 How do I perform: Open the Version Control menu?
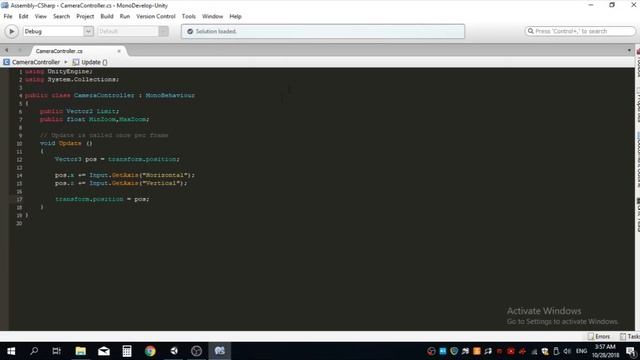click(x=156, y=16)
